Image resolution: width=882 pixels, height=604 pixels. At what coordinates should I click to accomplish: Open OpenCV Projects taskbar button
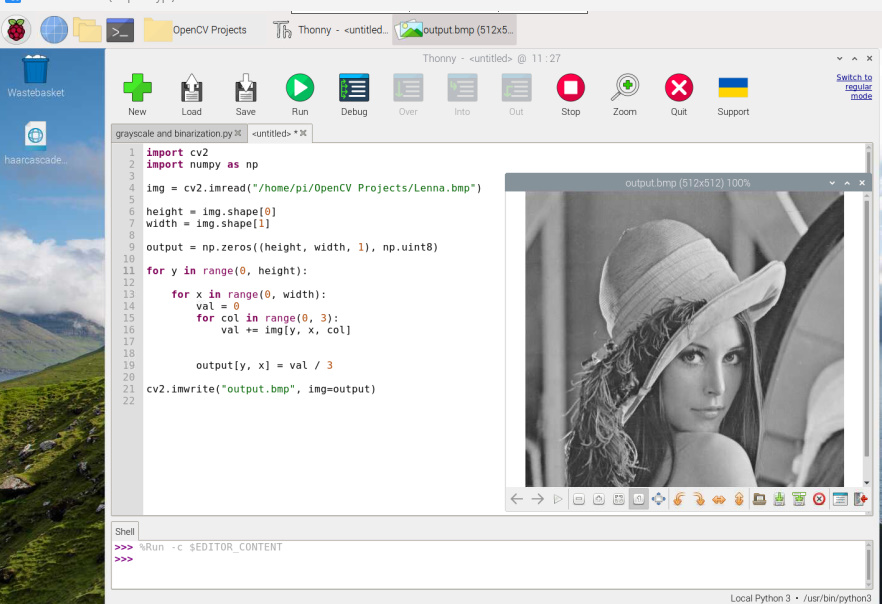click(195, 30)
